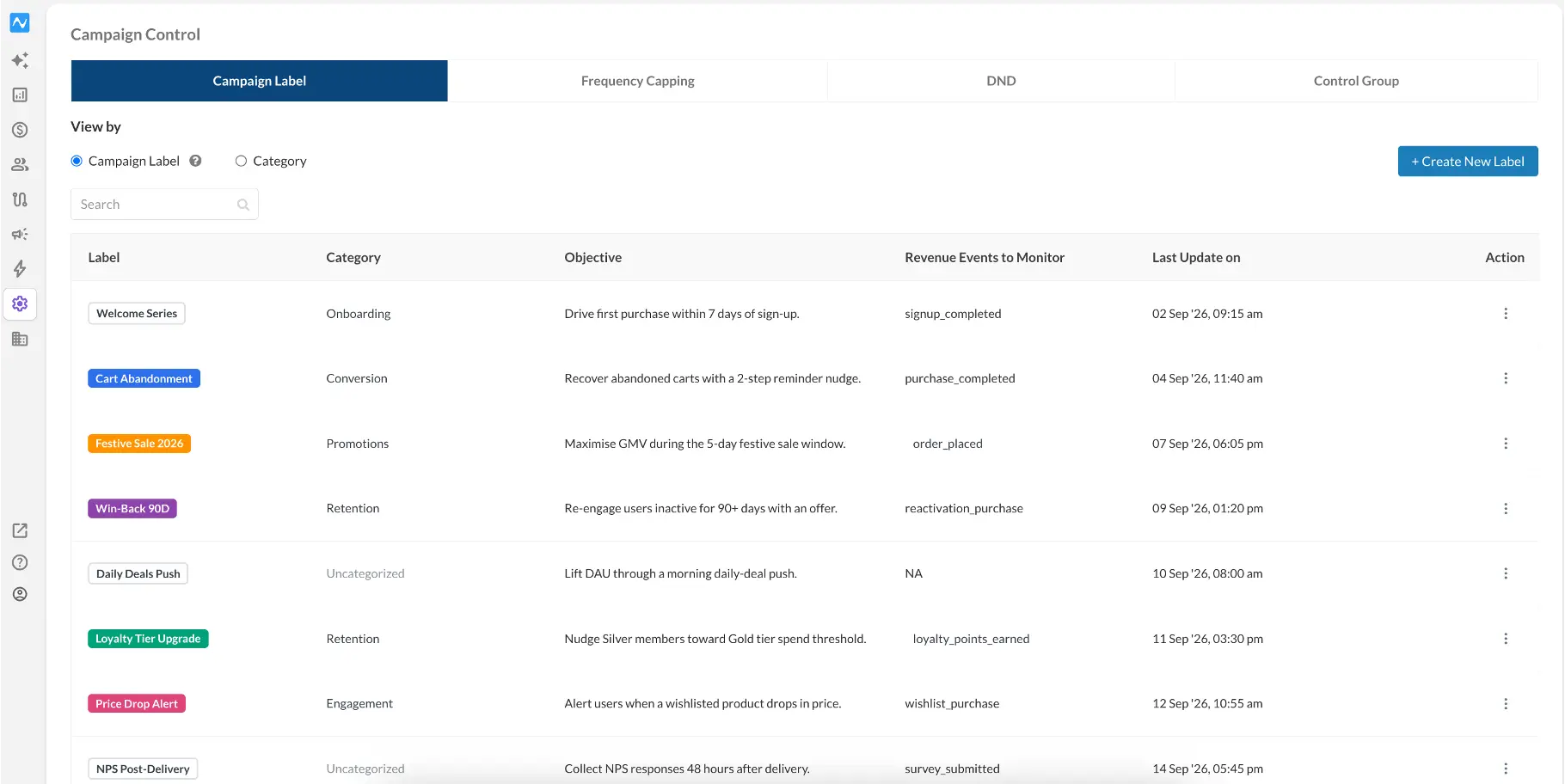Screen dimensions: 1565x784
Task: Click the NPS Post-Delivery label tag
Action: [143, 769]
